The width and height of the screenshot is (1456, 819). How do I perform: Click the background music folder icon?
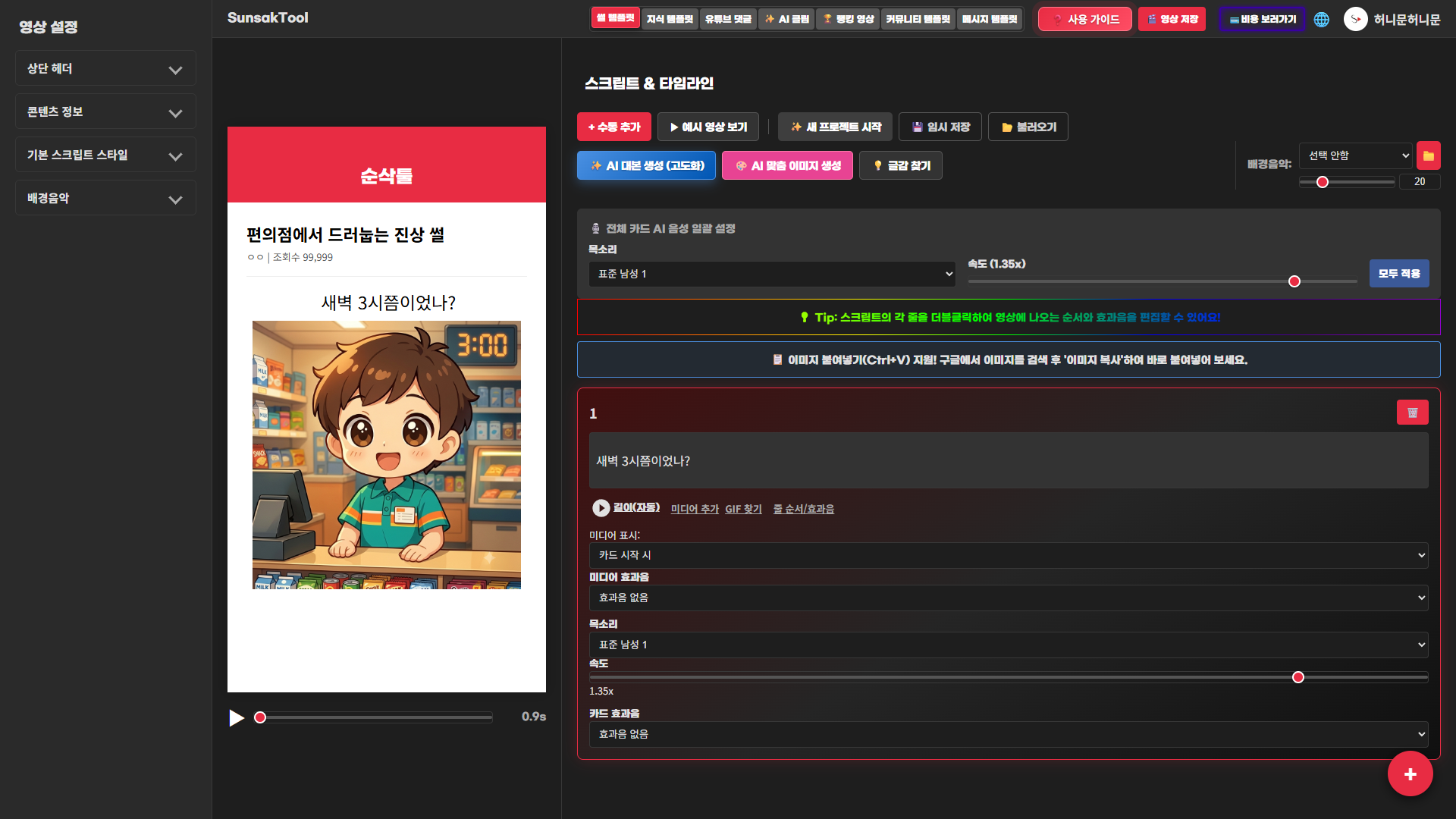pyautogui.click(x=1429, y=155)
